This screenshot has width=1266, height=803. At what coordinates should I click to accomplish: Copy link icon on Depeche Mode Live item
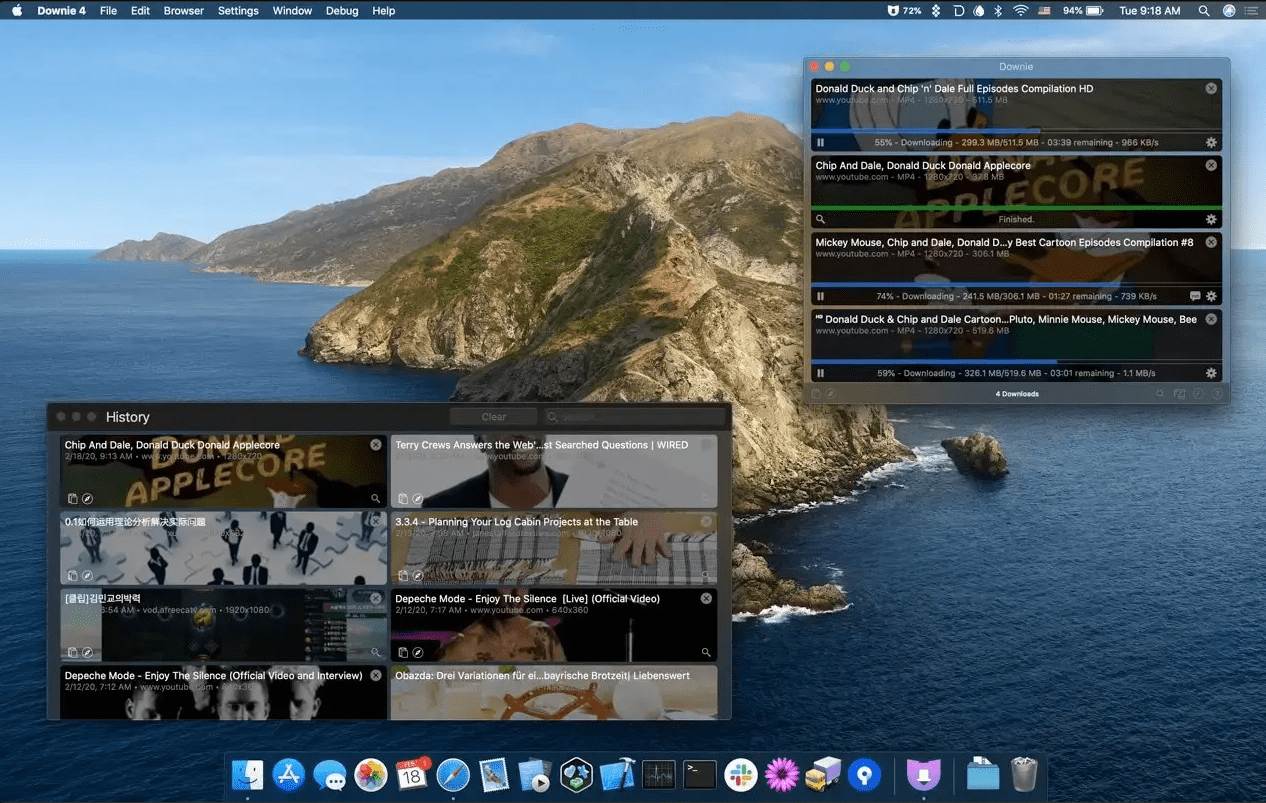click(403, 652)
